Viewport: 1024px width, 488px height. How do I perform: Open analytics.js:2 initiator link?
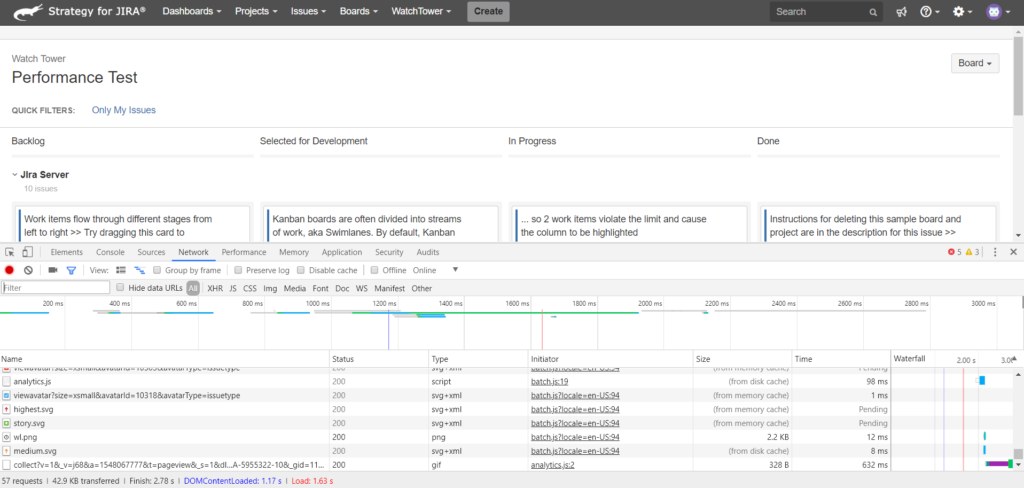(x=552, y=465)
